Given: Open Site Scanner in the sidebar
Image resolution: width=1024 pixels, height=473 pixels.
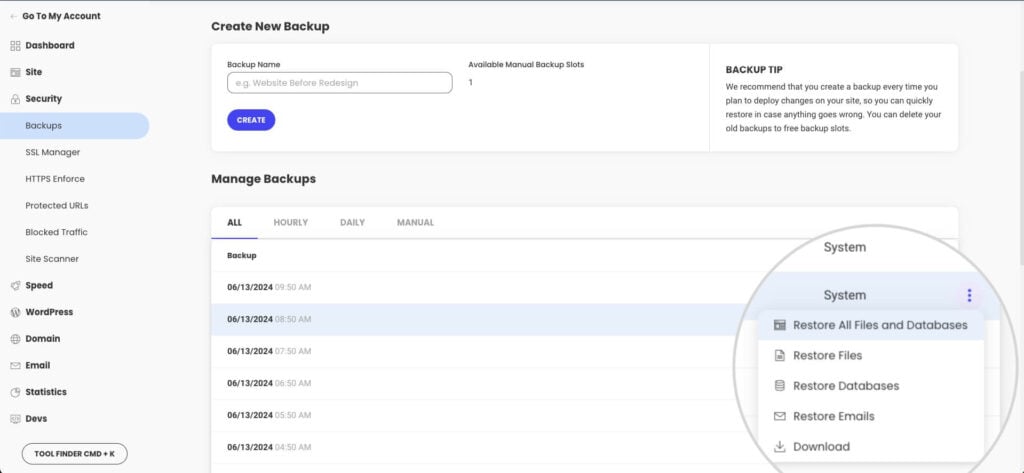Looking at the screenshot, I should pos(52,259).
